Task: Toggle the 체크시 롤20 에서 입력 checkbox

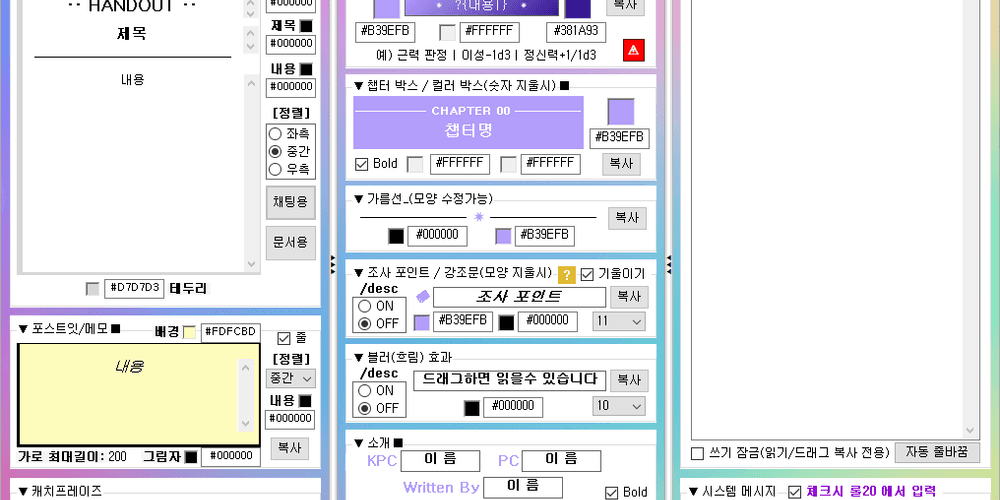Action: (x=795, y=492)
